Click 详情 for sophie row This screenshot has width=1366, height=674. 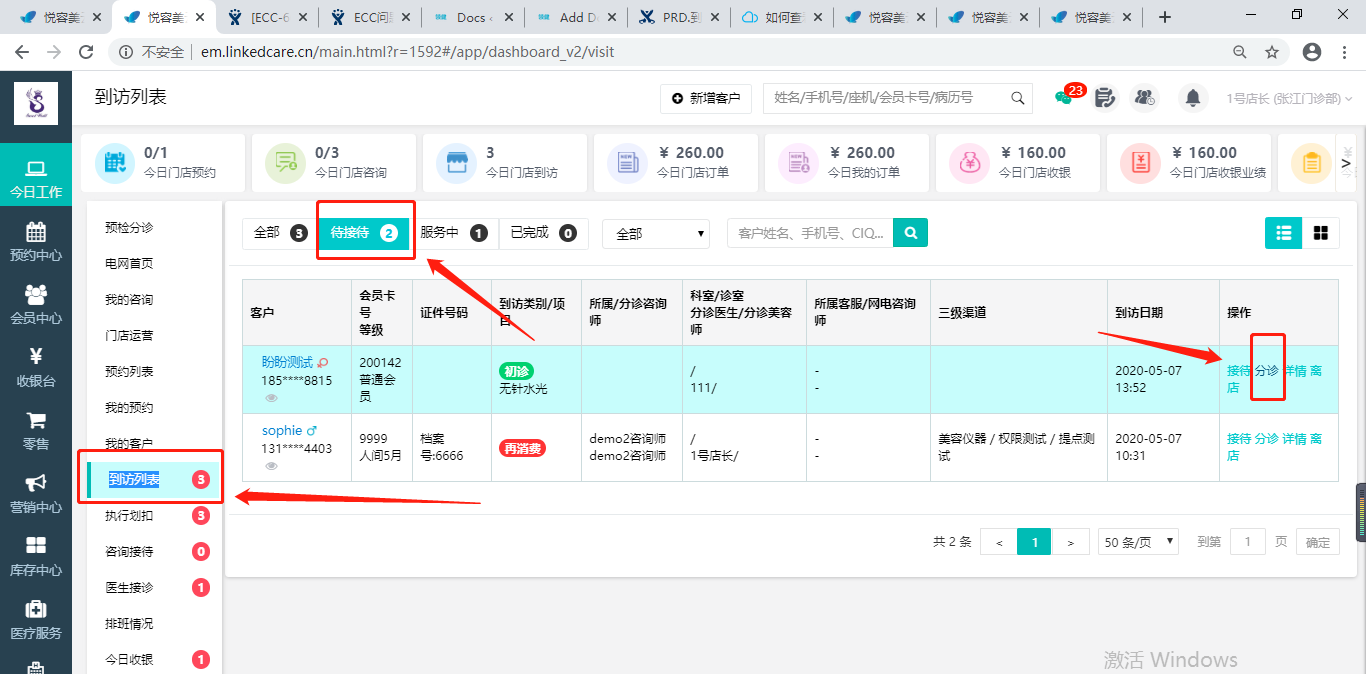coord(1295,439)
